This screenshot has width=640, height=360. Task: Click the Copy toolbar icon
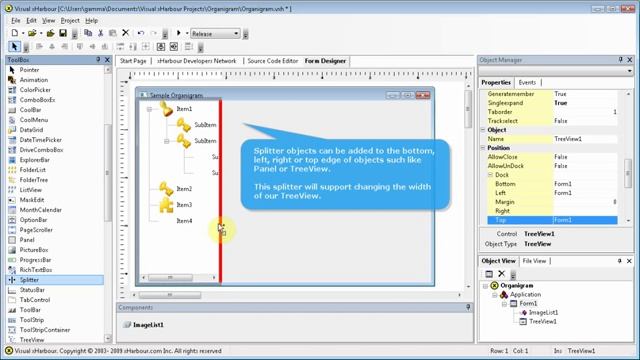pos(88,33)
